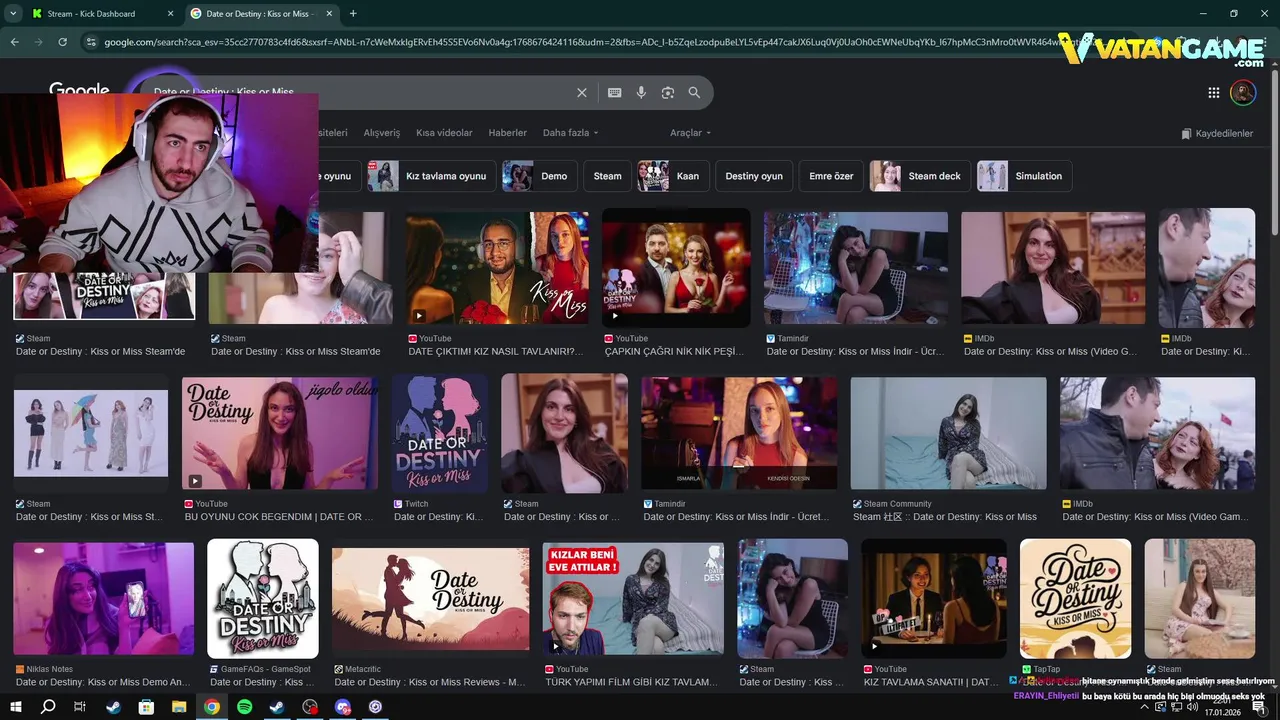Image resolution: width=1280 pixels, height=720 pixels.
Task: Switch to Chrome on the taskbar
Action: click(212, 706)
